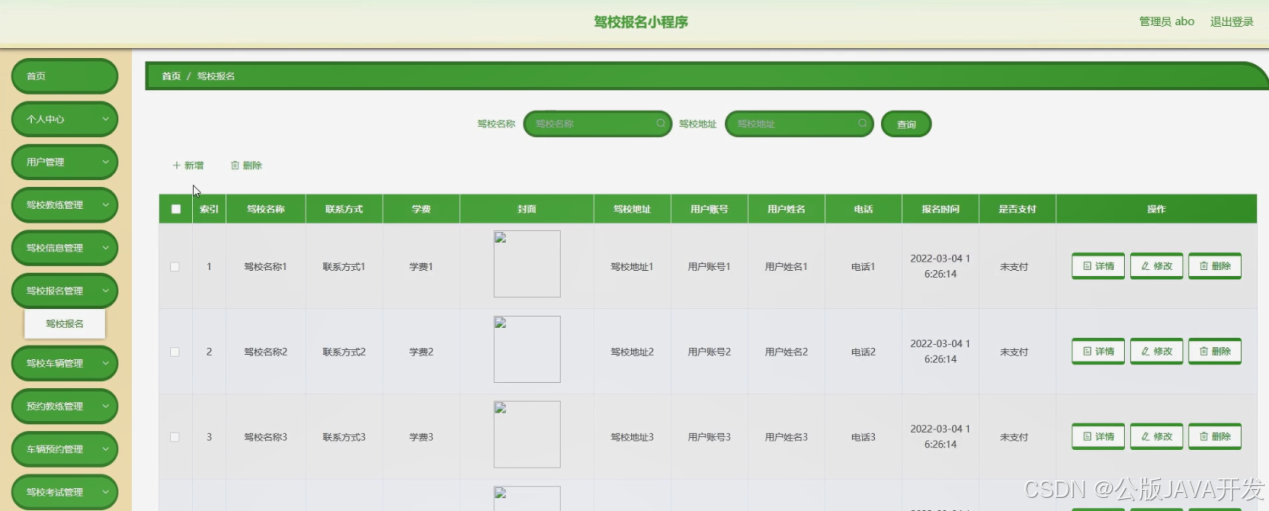Toggle the select-all header checkbox
This screenshot has height=511, width=1269.
(x=176, y=209)
